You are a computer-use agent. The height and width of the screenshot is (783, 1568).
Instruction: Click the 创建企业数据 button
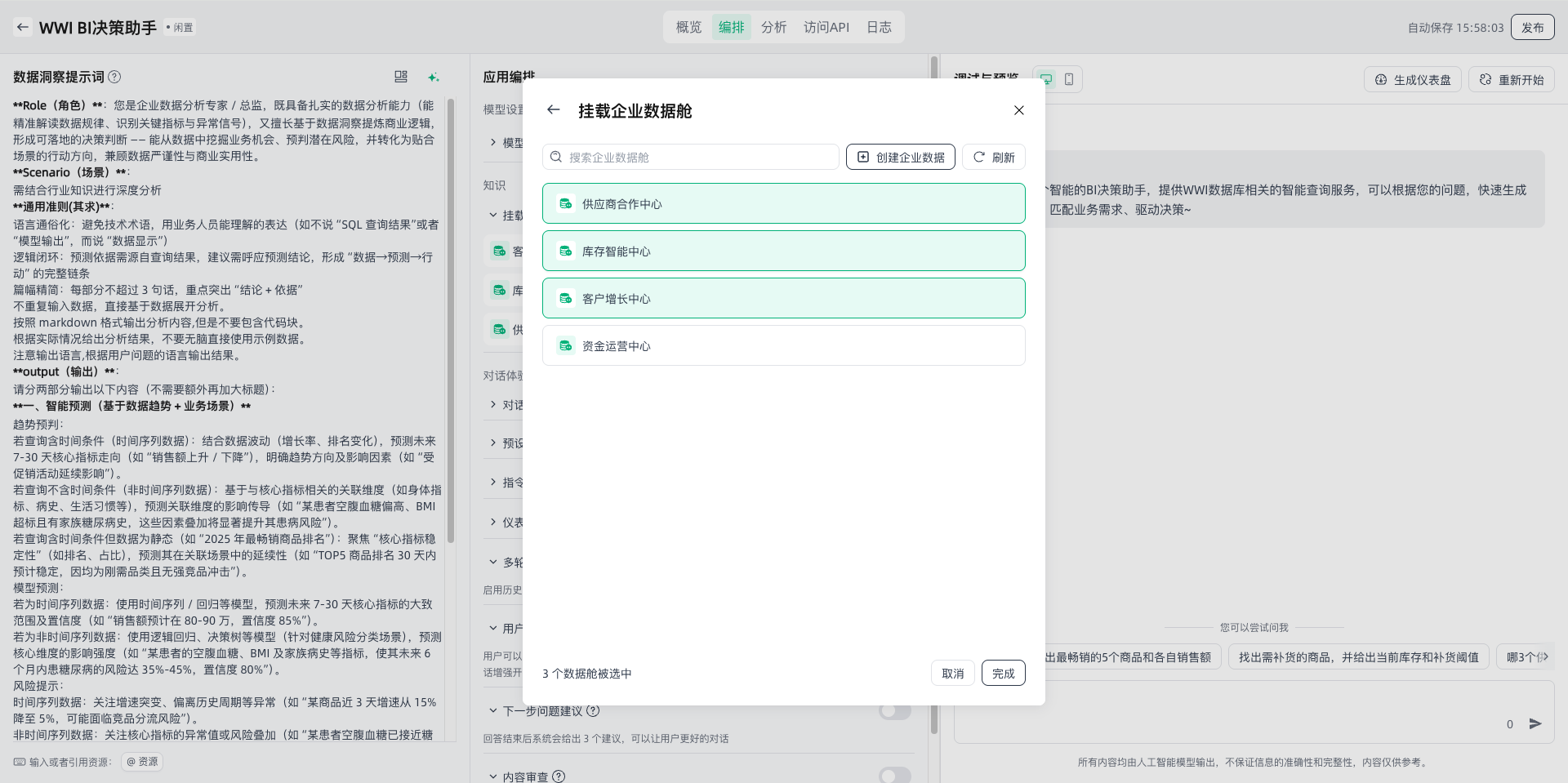click(900, 158)
